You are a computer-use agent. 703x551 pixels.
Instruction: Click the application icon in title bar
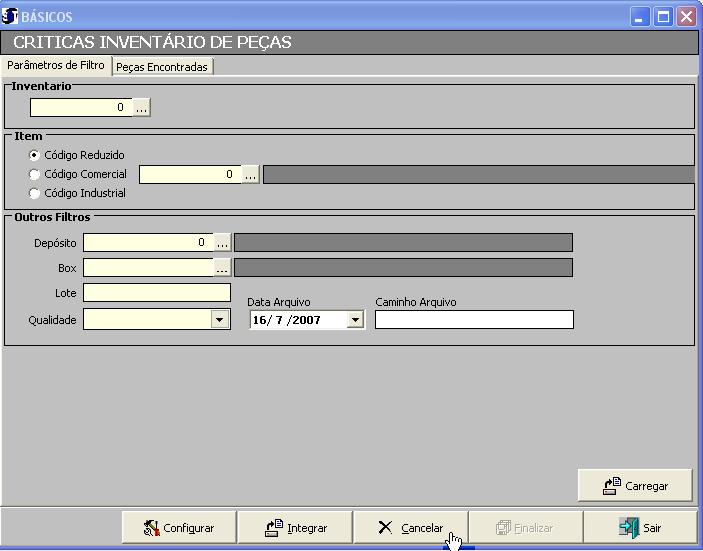pos(11,17)
